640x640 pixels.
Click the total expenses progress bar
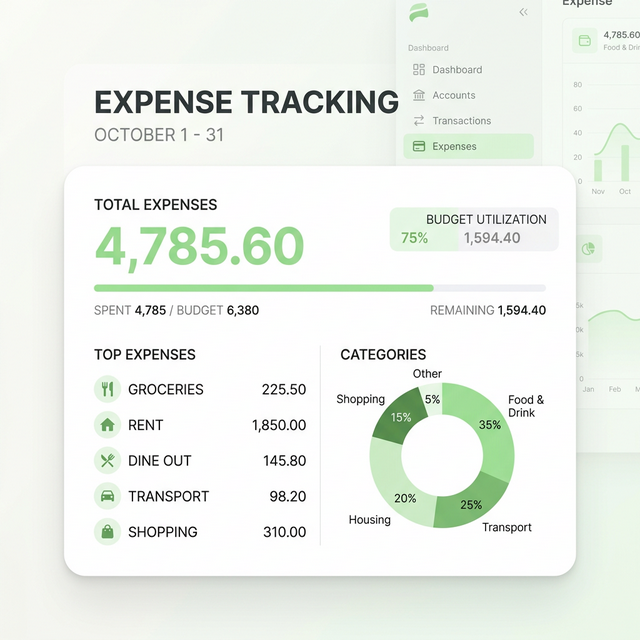pyautogui.click(x=319, y=288)
